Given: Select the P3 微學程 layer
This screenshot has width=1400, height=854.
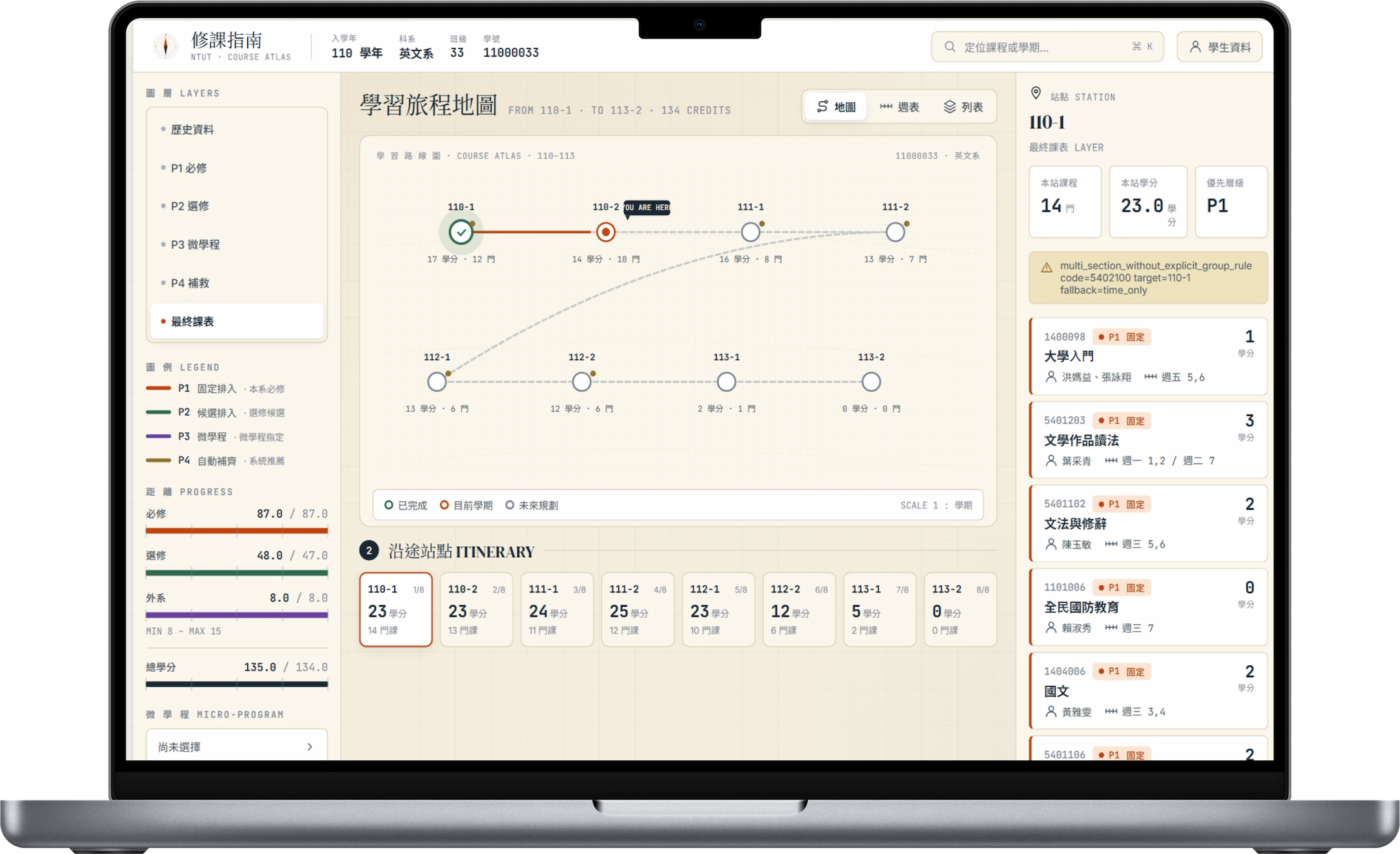Looking at the screenshot, I should coord(237,244).
